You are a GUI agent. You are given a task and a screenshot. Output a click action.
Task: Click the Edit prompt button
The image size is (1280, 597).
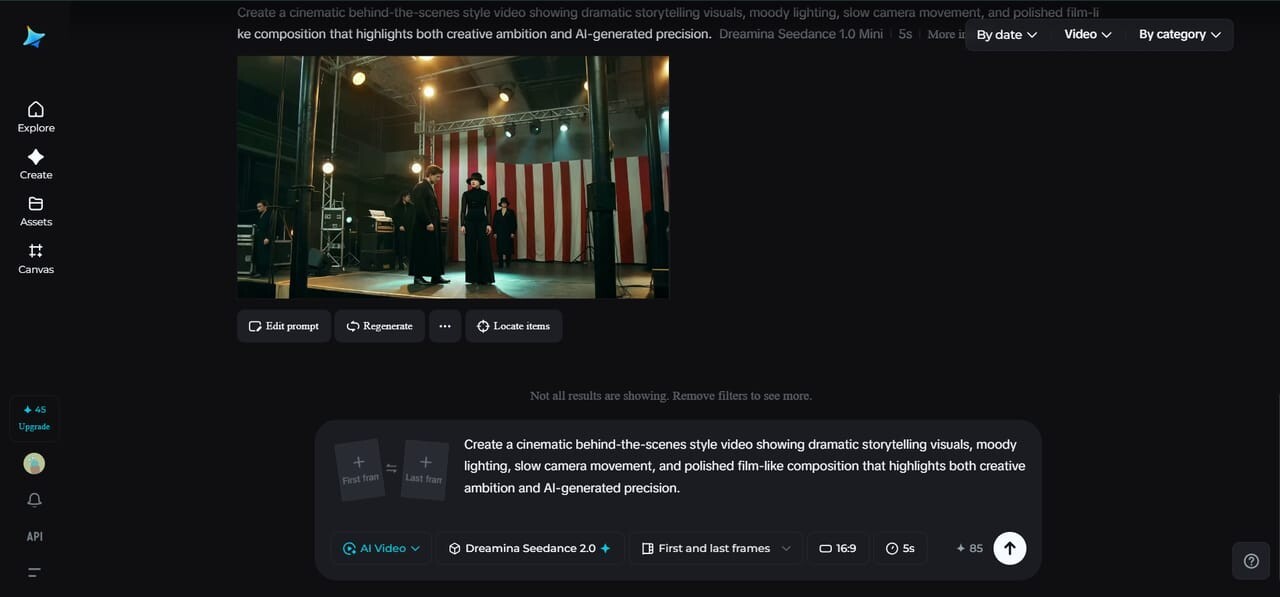point(284,326)
